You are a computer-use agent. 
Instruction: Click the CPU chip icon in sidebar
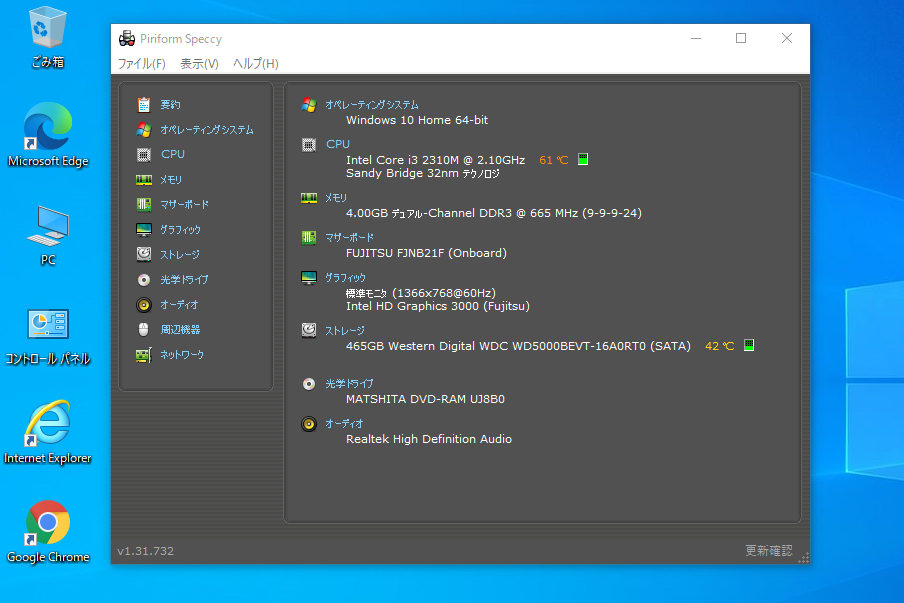(144, 154)
